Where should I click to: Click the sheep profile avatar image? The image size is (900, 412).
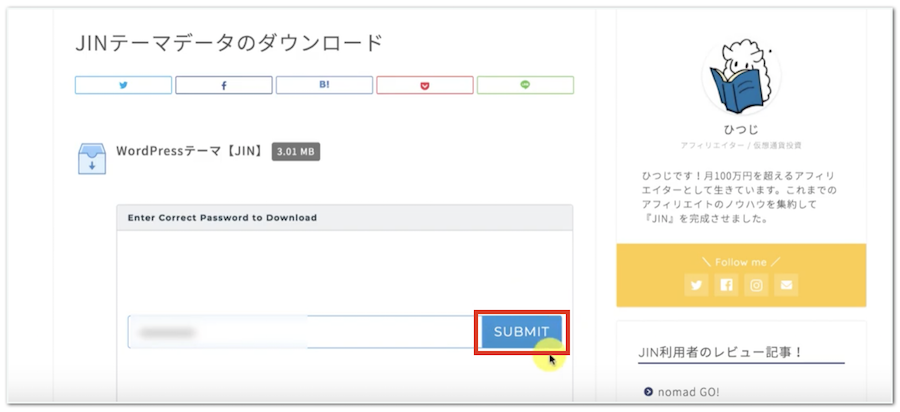point(741,80)
